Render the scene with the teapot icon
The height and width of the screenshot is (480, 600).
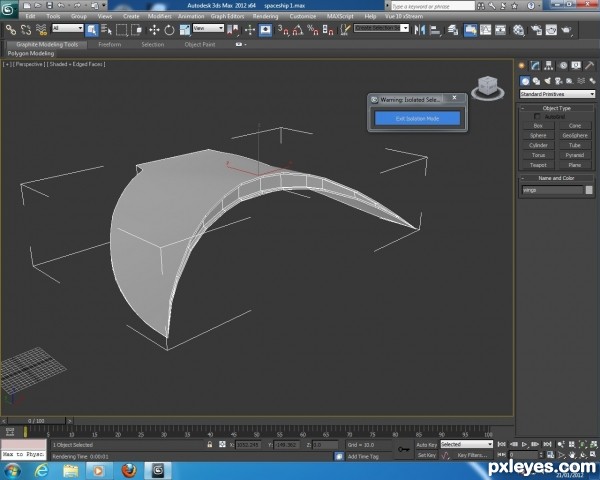(x=566, y=30)
